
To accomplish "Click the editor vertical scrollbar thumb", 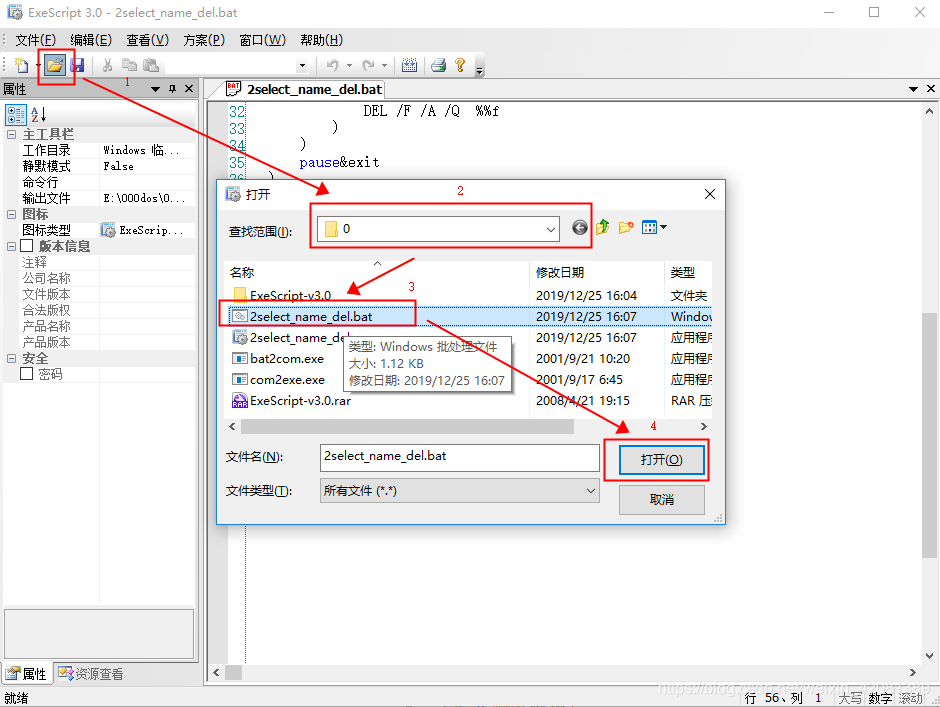I will point(929,436).
